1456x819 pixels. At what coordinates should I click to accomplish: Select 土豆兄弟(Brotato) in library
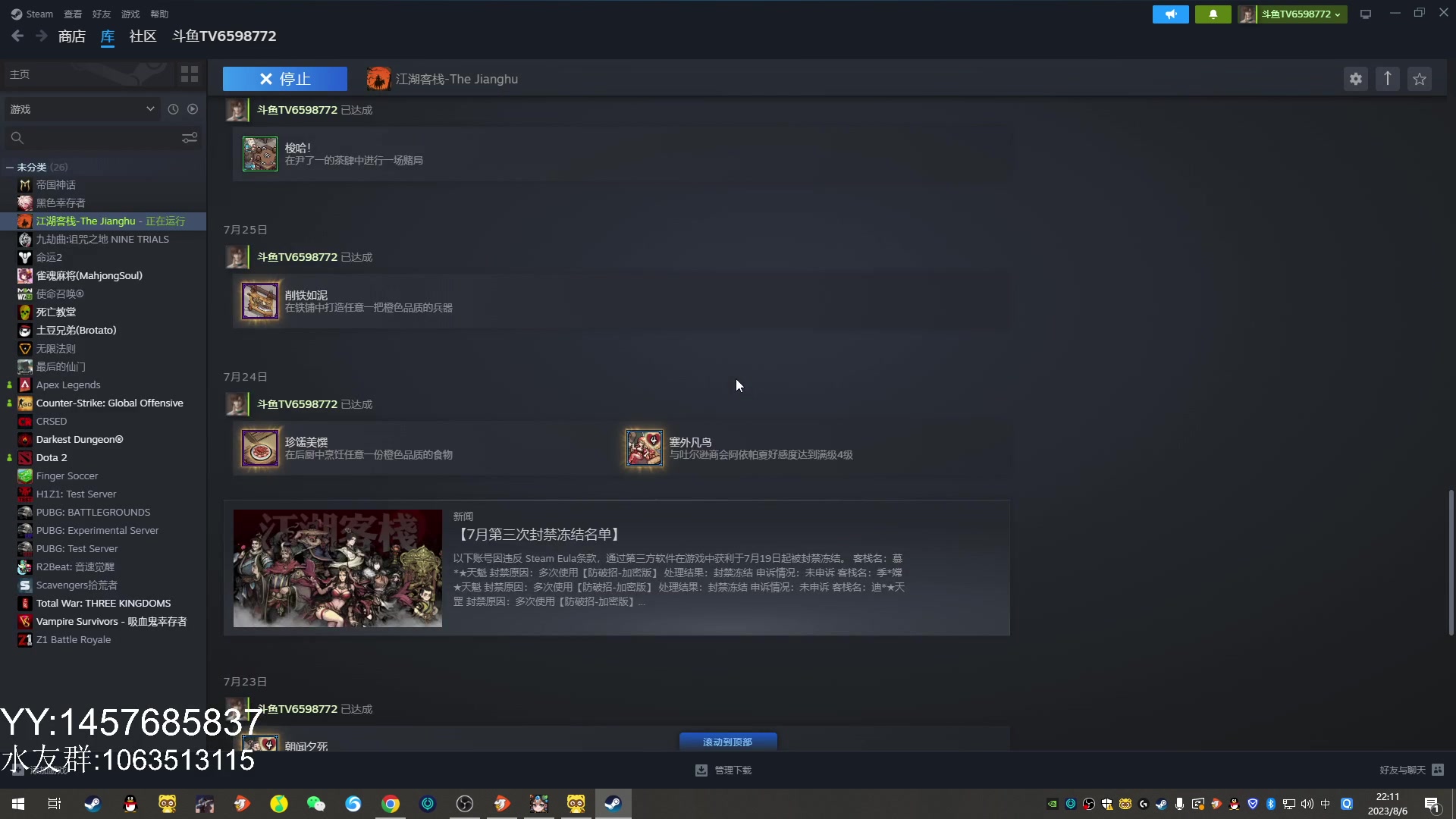click(76, 331)
